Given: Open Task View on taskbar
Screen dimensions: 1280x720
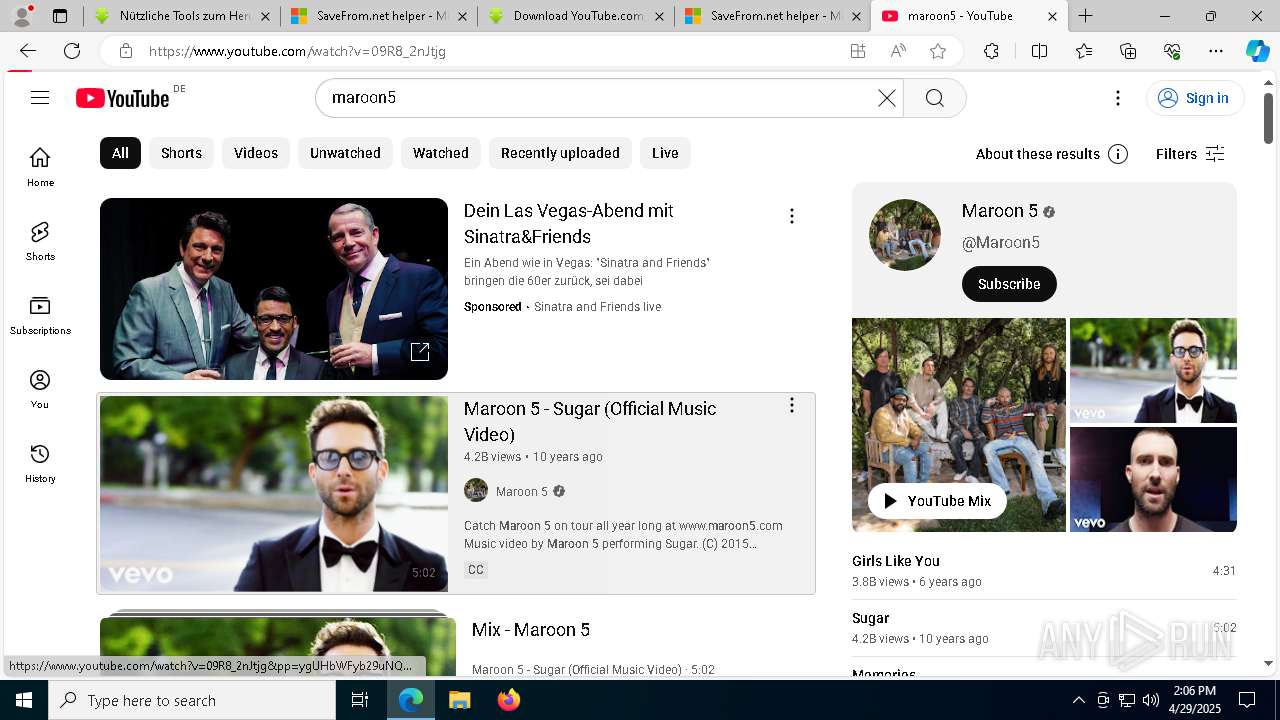Looking at the screenshot, I should (360, 700).
